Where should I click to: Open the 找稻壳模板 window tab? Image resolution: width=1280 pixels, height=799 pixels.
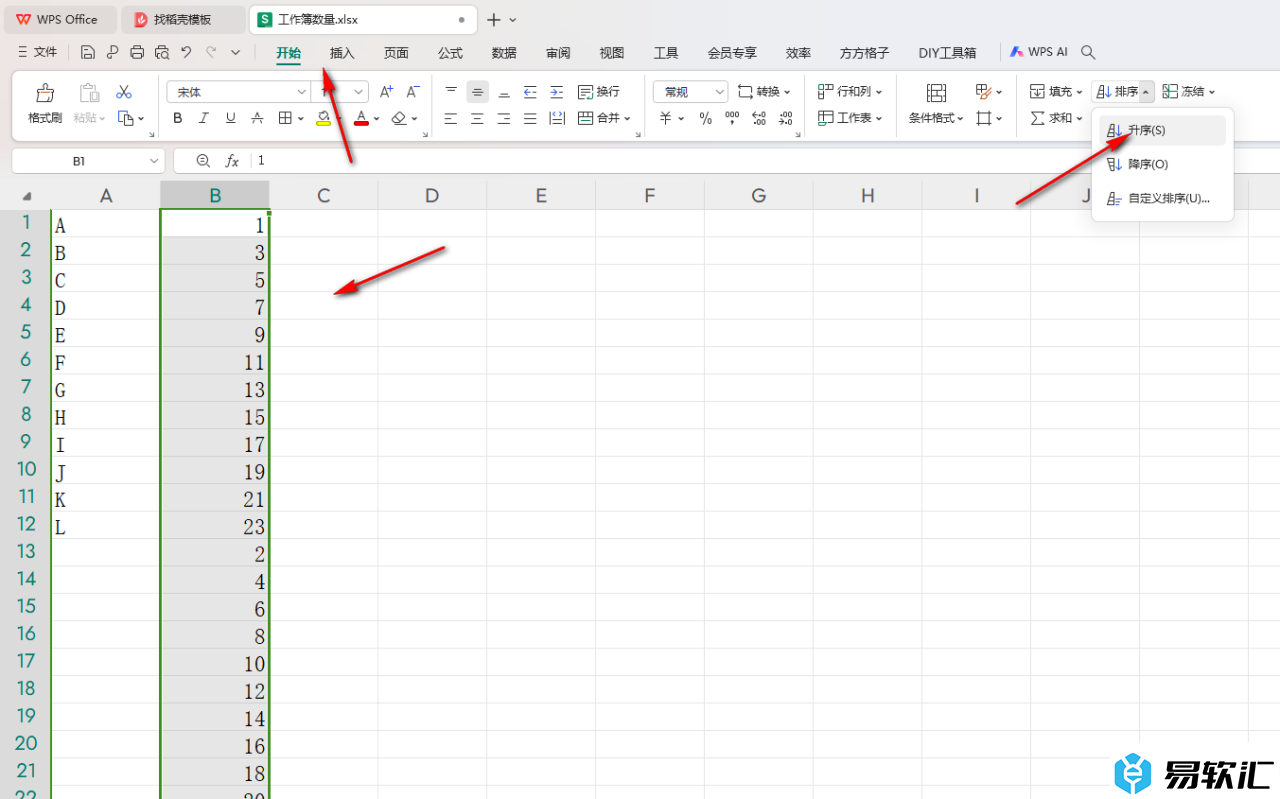183,19
